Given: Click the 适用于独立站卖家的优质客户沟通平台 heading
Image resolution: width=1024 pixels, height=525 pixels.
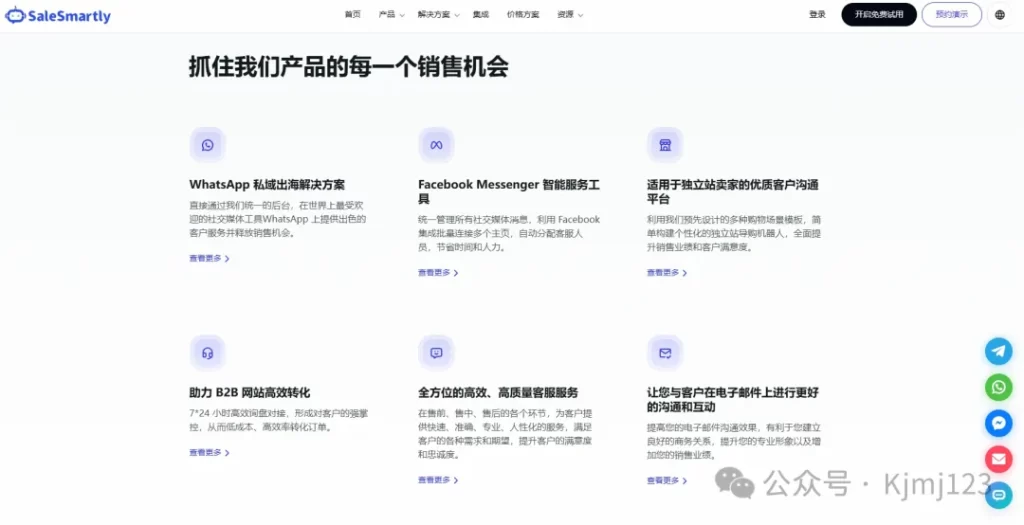Looking at the screenshot, I should pyautogui.click(x=733, y=192).
